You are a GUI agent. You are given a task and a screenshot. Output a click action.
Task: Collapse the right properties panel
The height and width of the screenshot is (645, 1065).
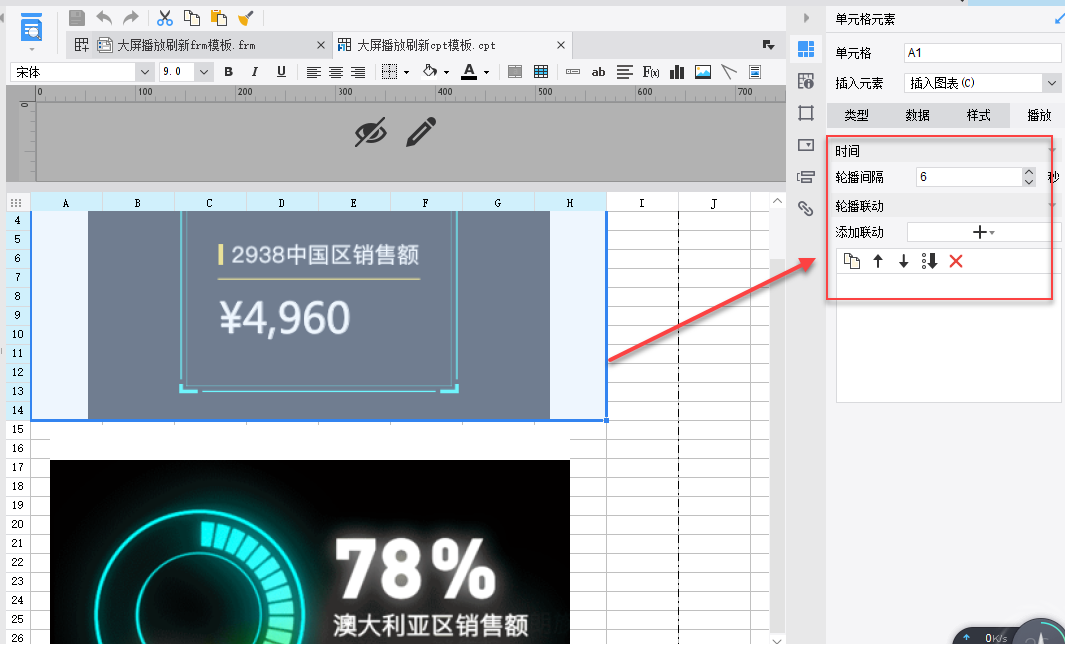[x=806, y=18]
